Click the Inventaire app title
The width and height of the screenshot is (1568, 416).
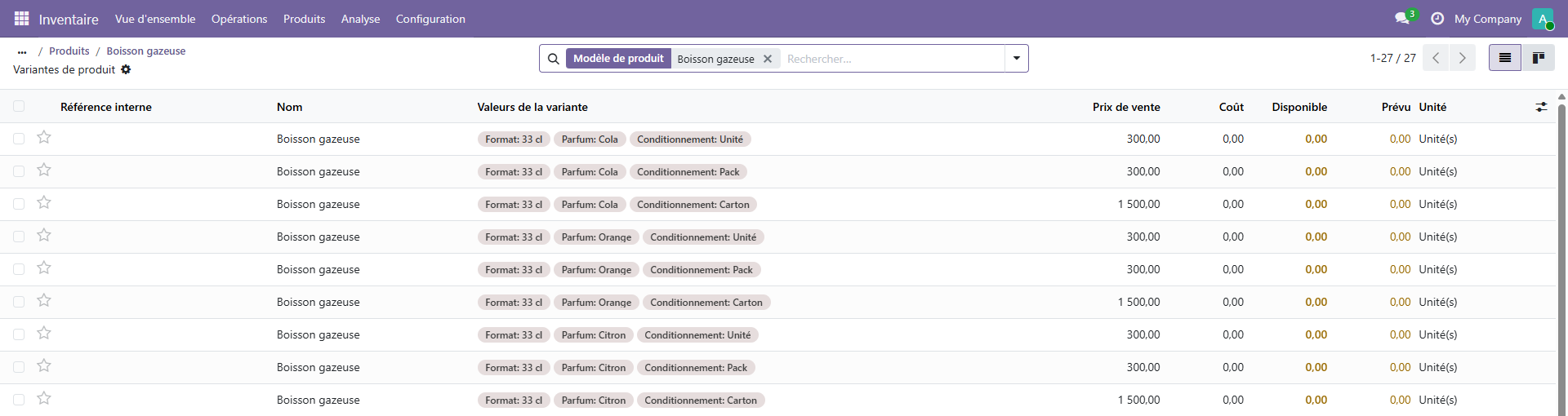(x=69, y=19)
